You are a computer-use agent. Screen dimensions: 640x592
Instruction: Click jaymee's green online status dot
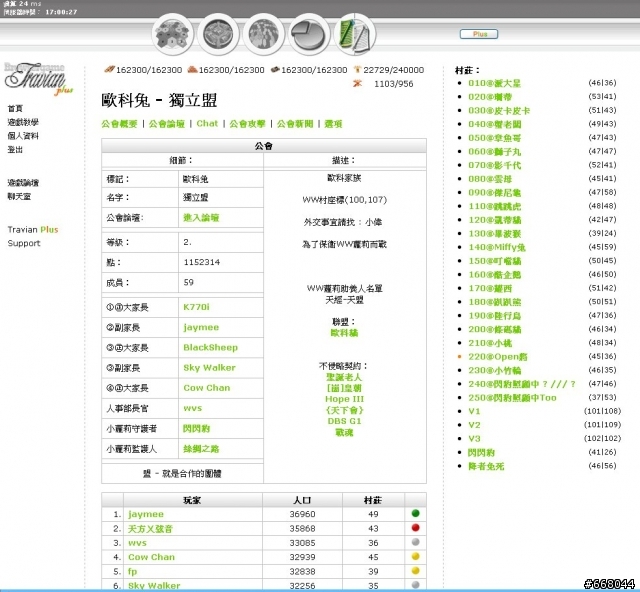(x=416, y=514)
